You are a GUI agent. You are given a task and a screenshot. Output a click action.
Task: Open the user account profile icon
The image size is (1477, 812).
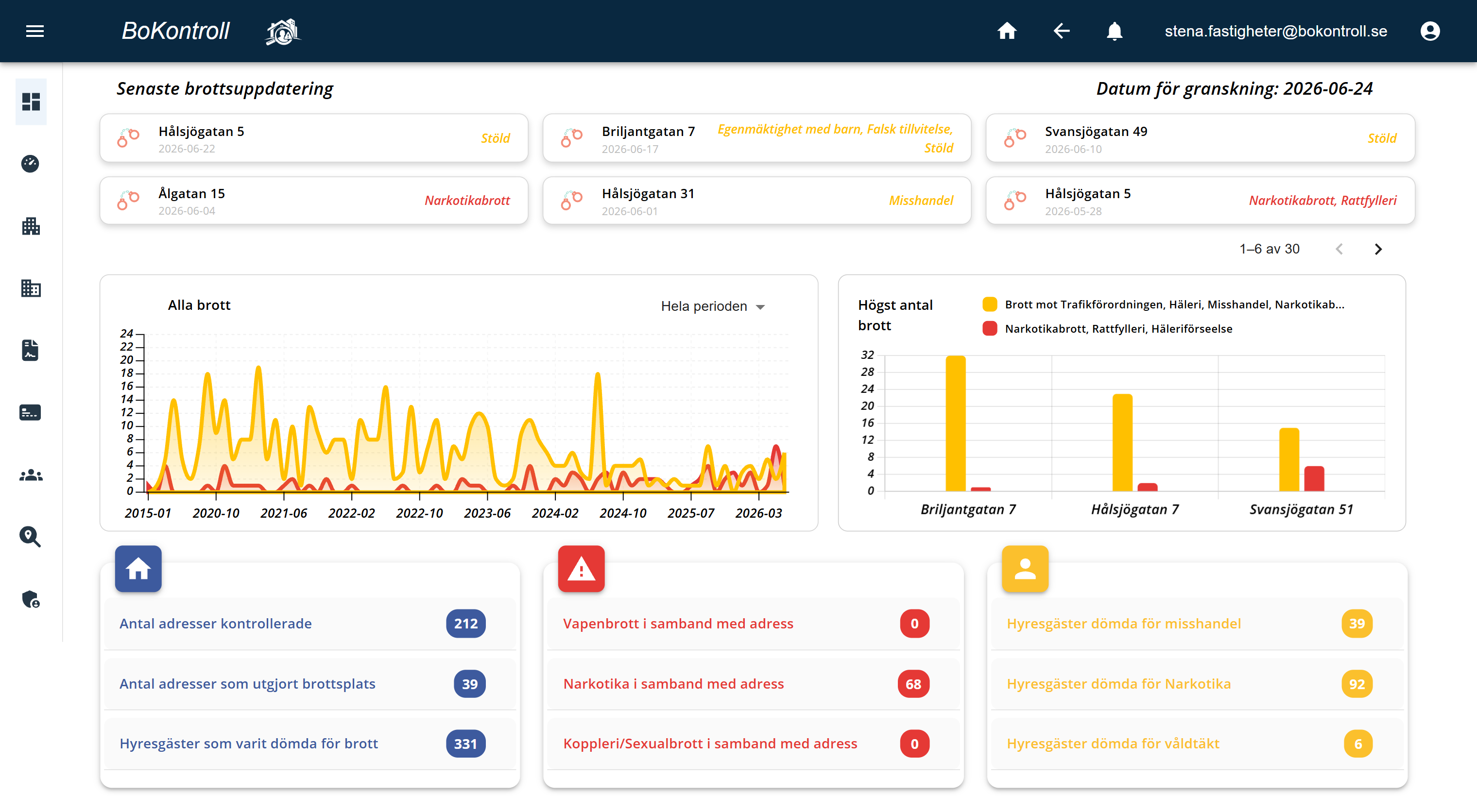(x=1430, y=31)
